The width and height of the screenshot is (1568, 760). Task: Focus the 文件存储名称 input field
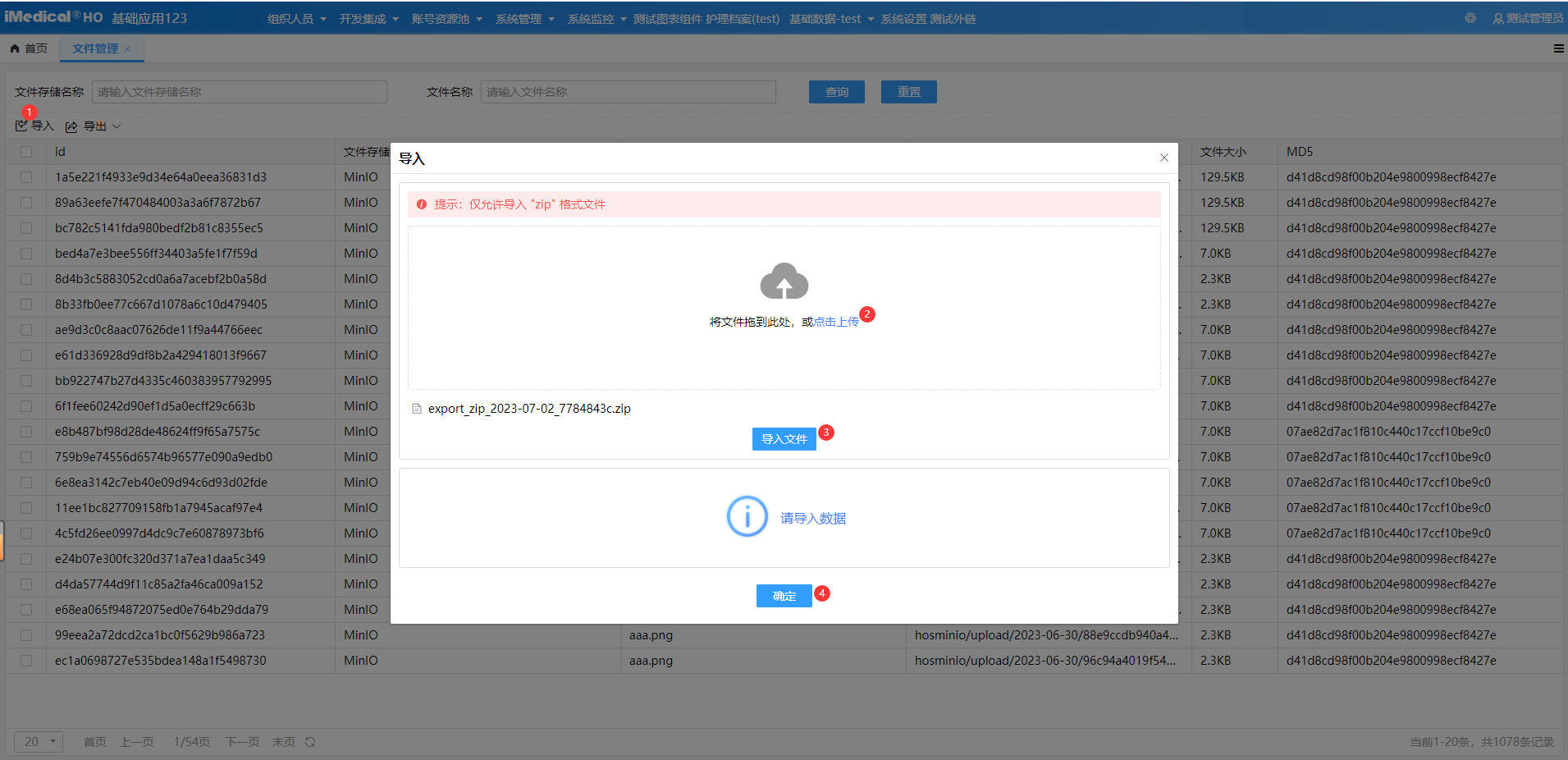point(240,92)
